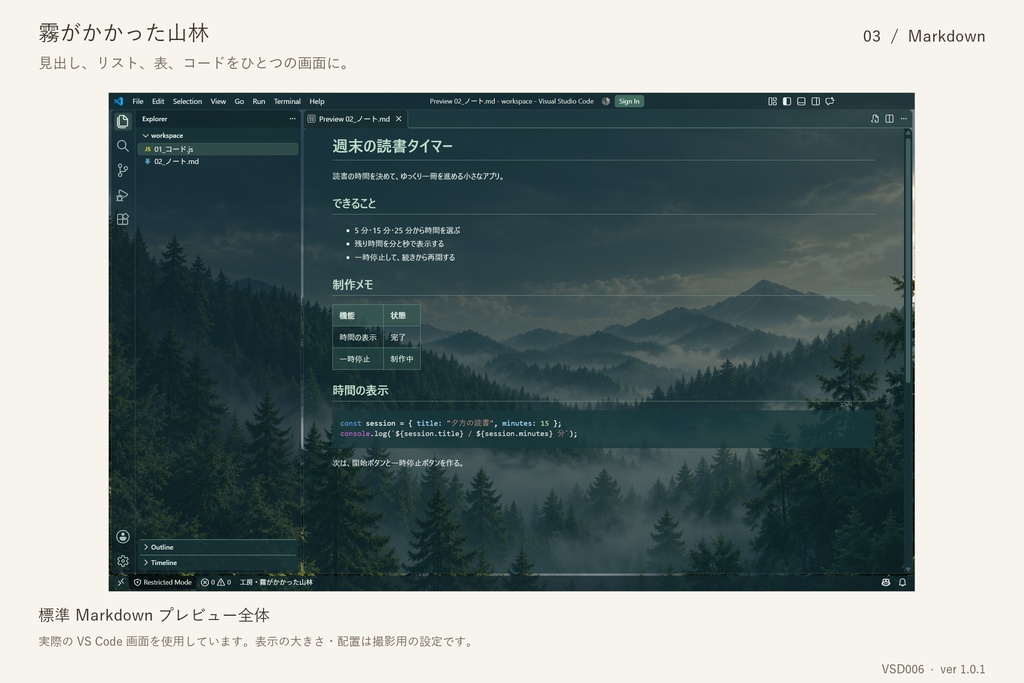Click the table cell 制作中

(x=402, y=359)
